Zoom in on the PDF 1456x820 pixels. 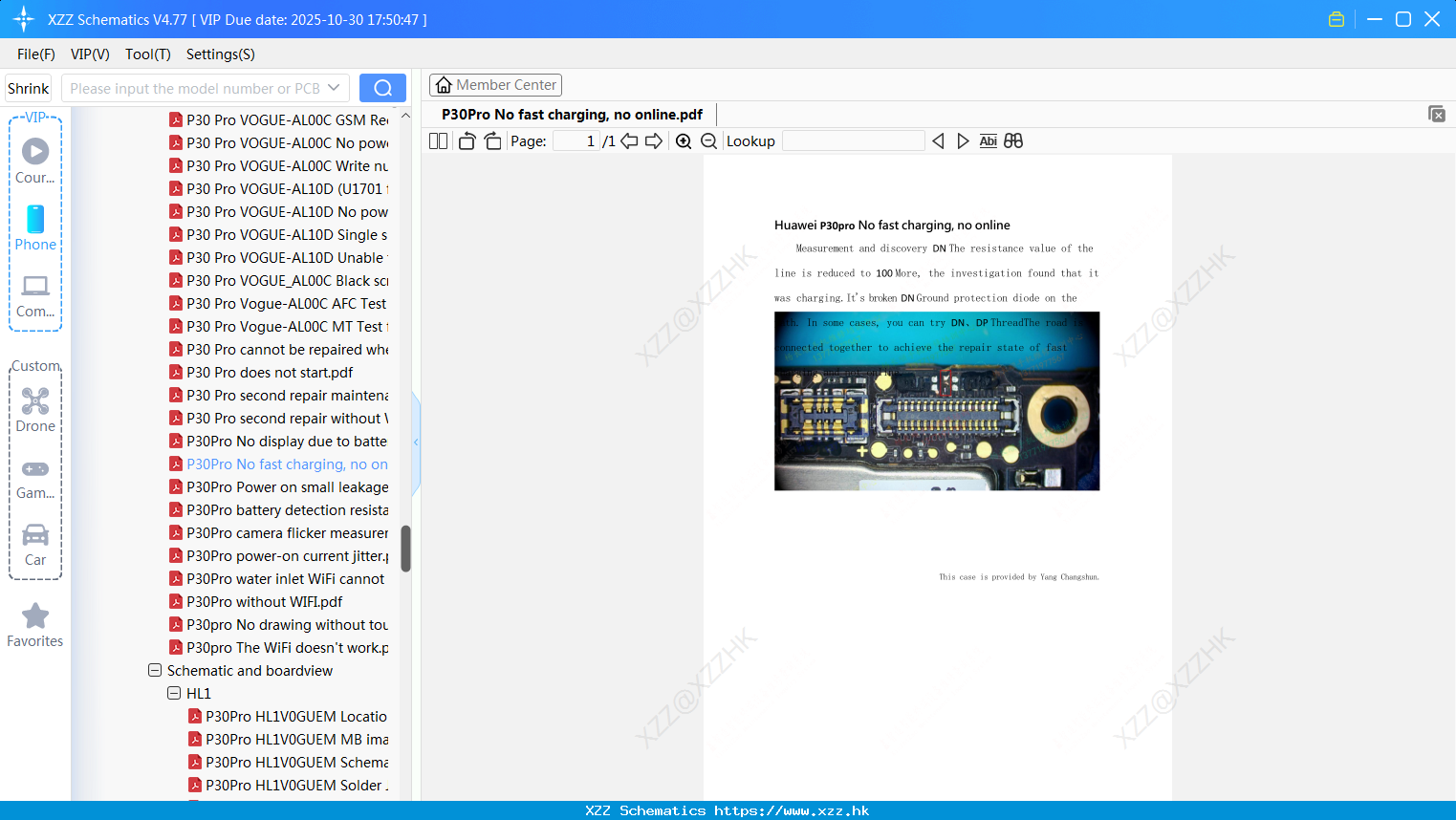pyautogui.click(x=684, y=141)
